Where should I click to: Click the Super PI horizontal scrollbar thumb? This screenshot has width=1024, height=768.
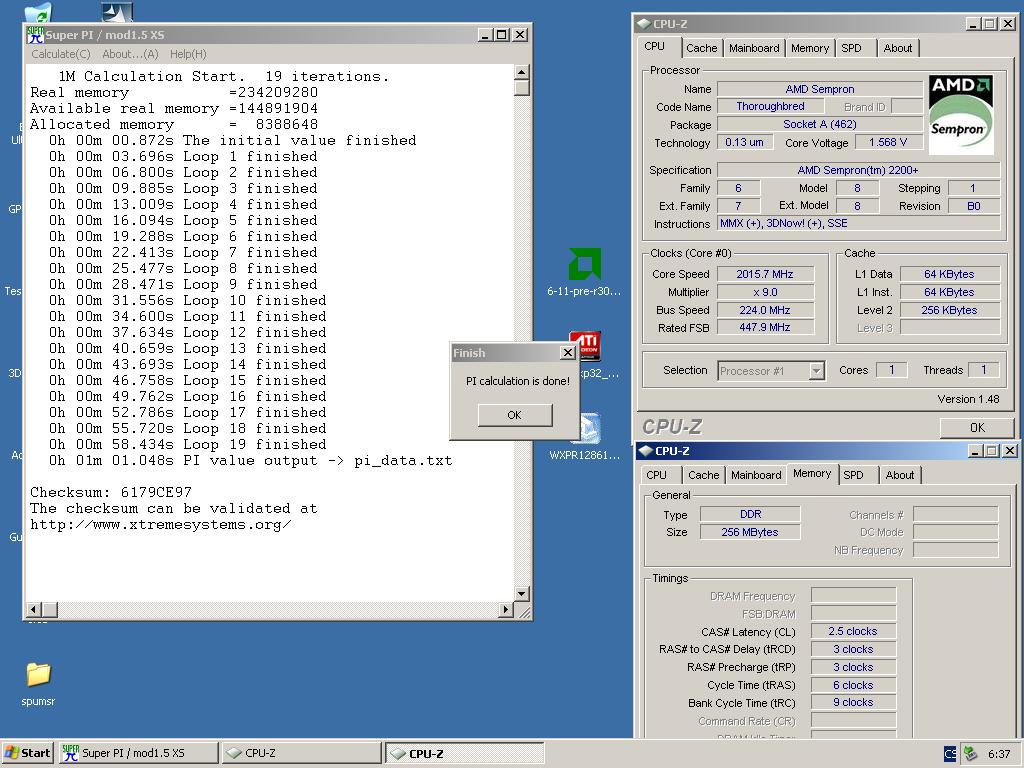click(50, 609)
